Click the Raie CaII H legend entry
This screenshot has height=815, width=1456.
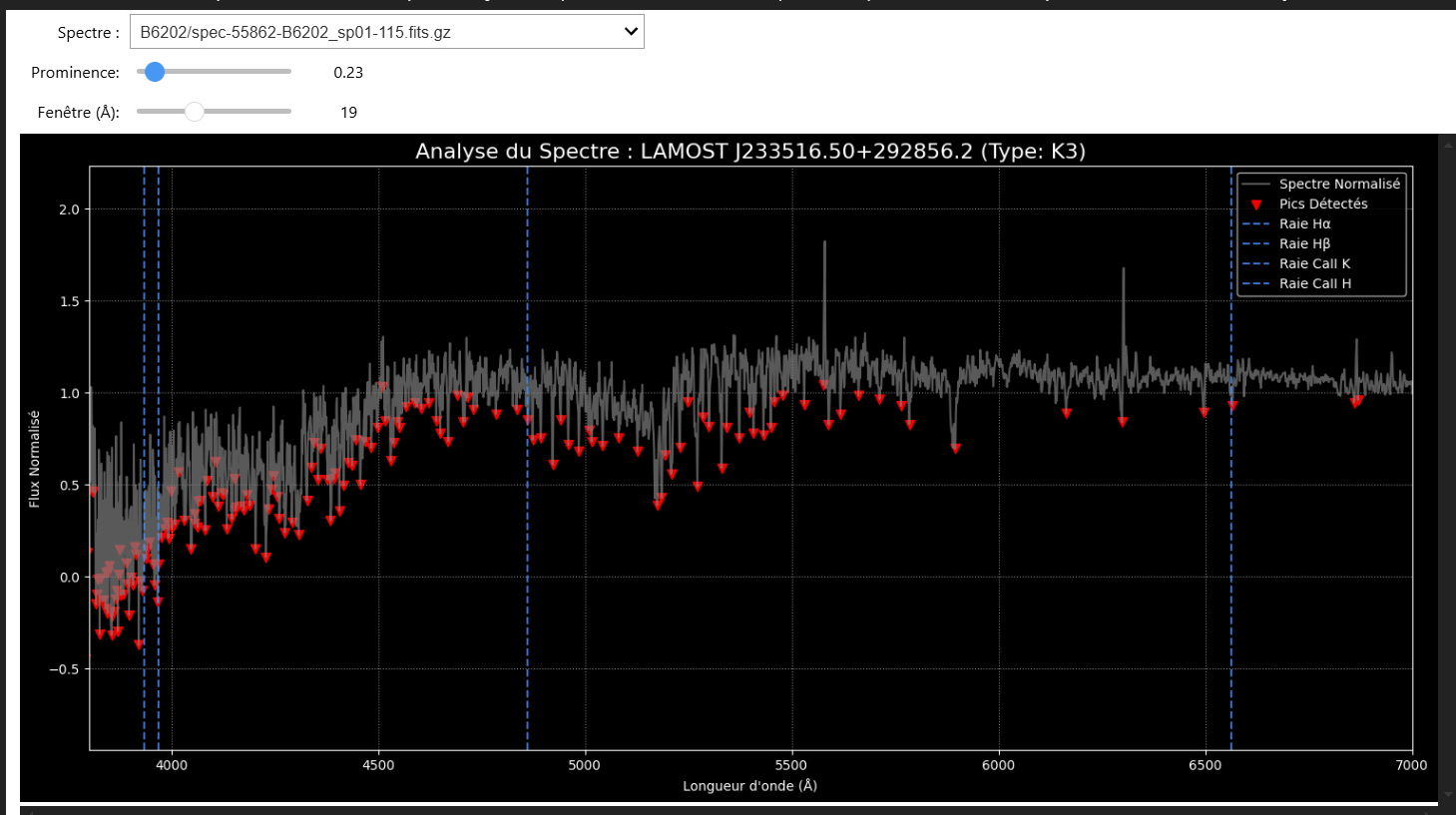(1314, 283)
